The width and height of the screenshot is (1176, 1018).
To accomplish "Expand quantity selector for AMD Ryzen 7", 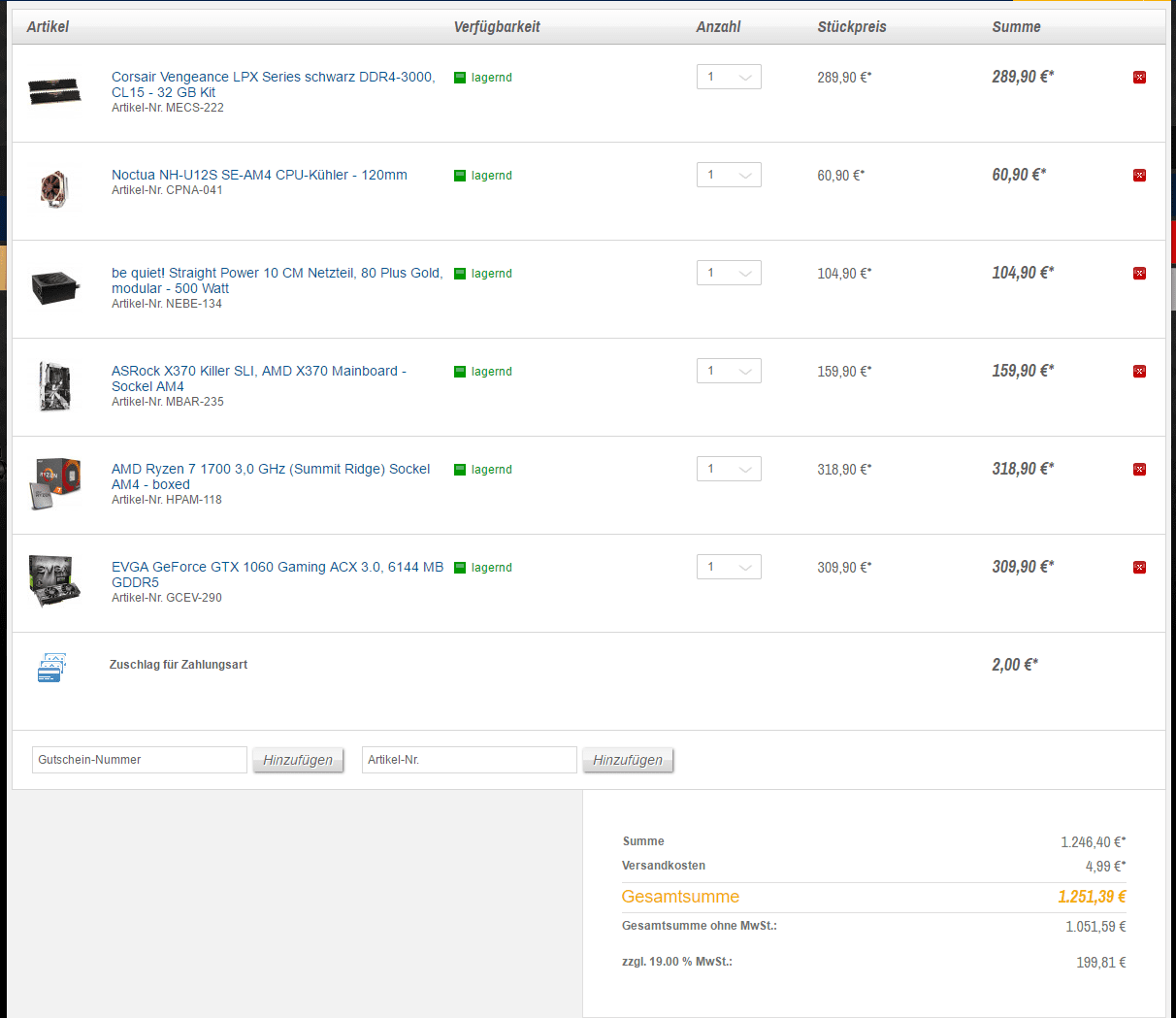I will coord(729,469).
